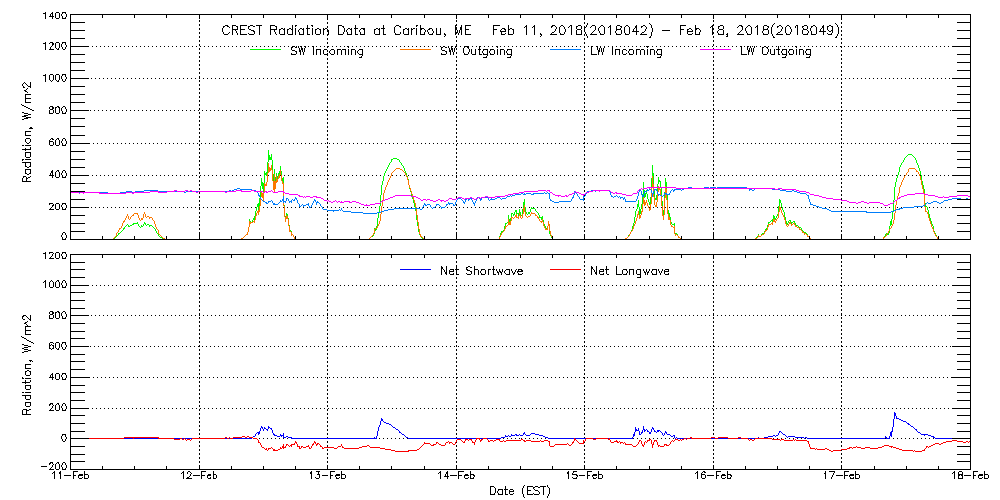The width and height of the screenshot is (1000, 500).
Task: Click the -200 y-axis tick label
Action: pos(51,466)
